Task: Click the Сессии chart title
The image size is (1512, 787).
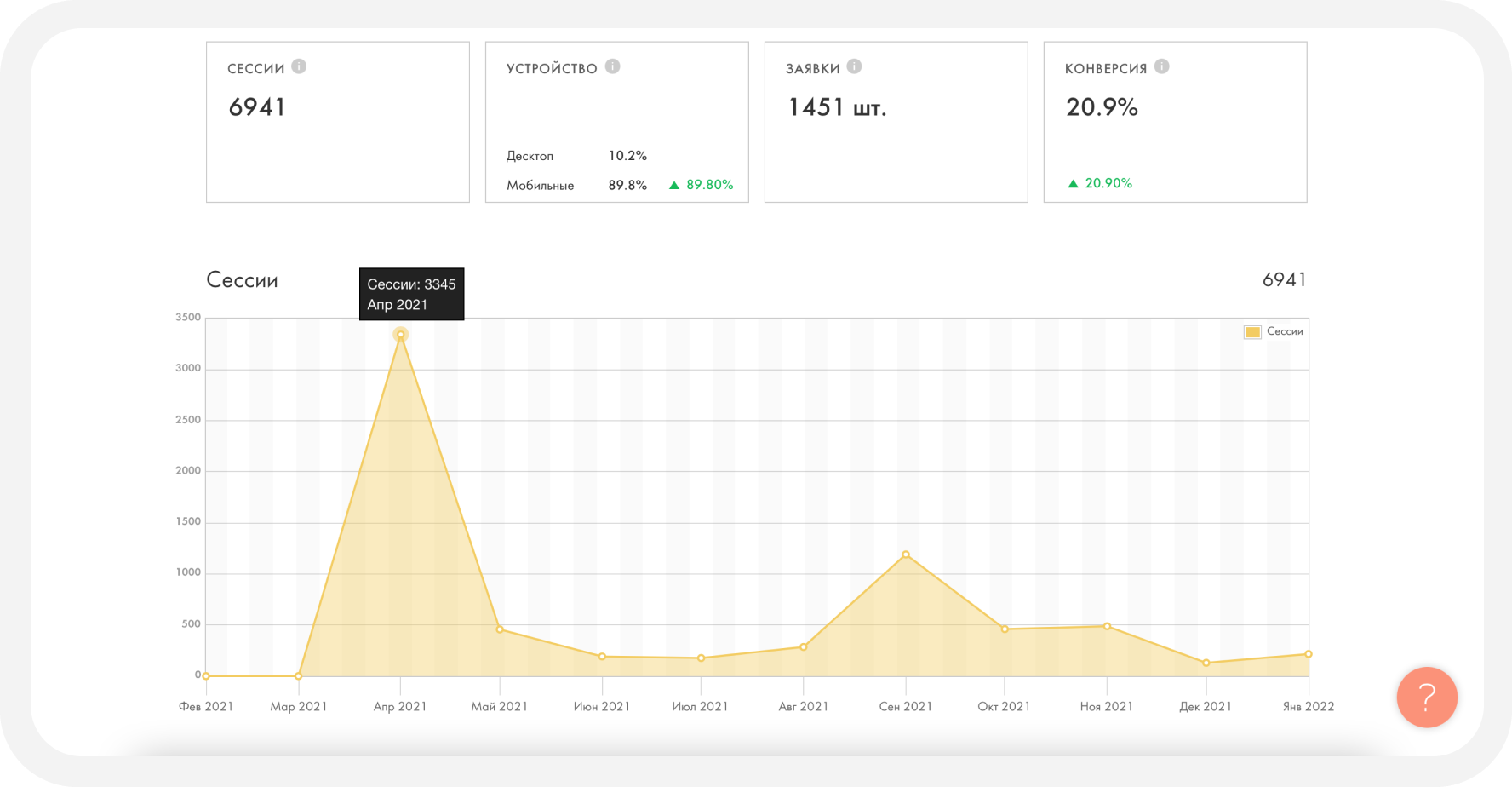Action: (242, 280)
